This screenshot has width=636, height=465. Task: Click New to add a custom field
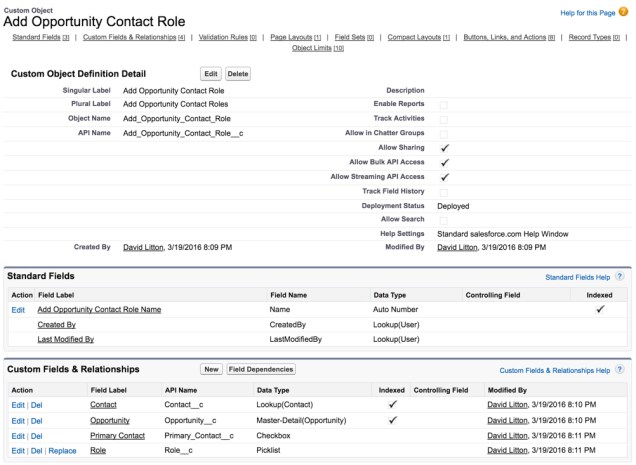(211, 369)
